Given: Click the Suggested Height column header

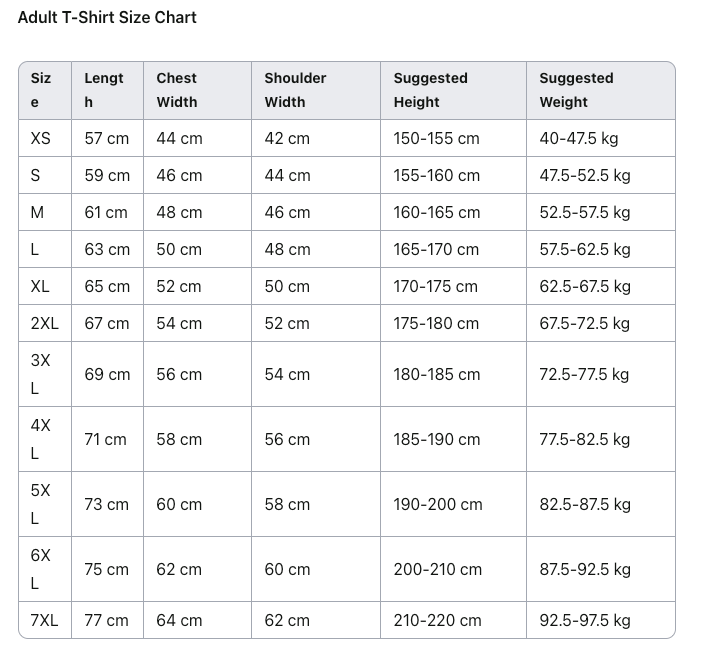Looking at the screenshot, I should coord(430,90).
